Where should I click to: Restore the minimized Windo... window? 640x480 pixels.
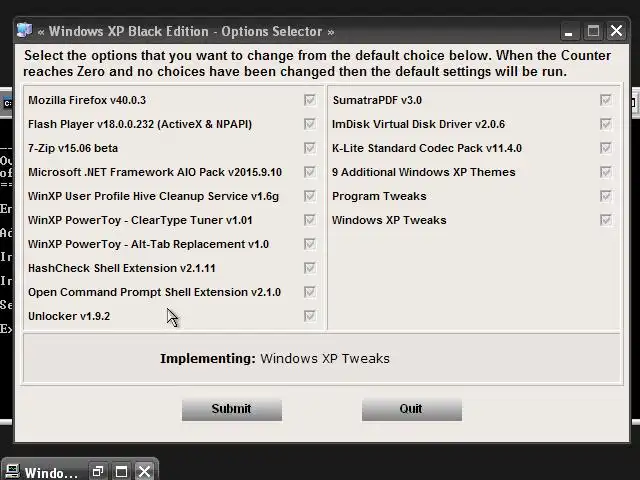point(98,472)
